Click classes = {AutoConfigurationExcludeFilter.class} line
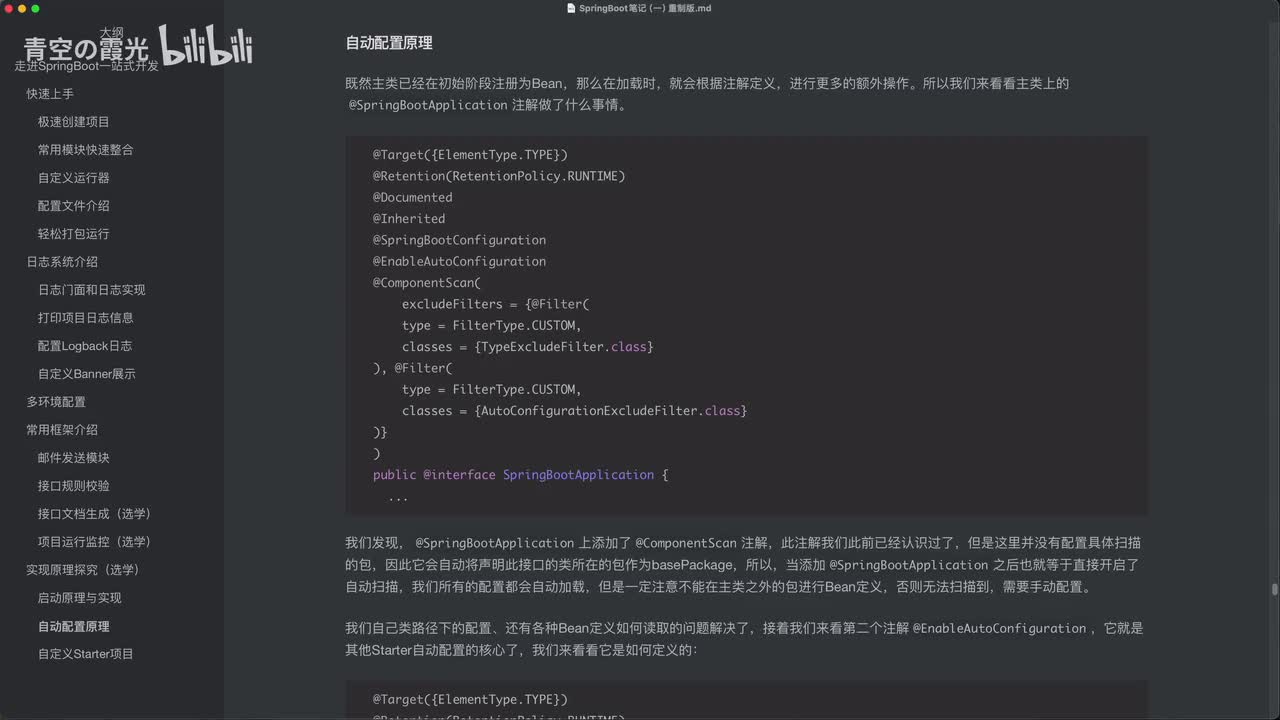Viewport: 1280px width, 720px height. pos(575,411)
